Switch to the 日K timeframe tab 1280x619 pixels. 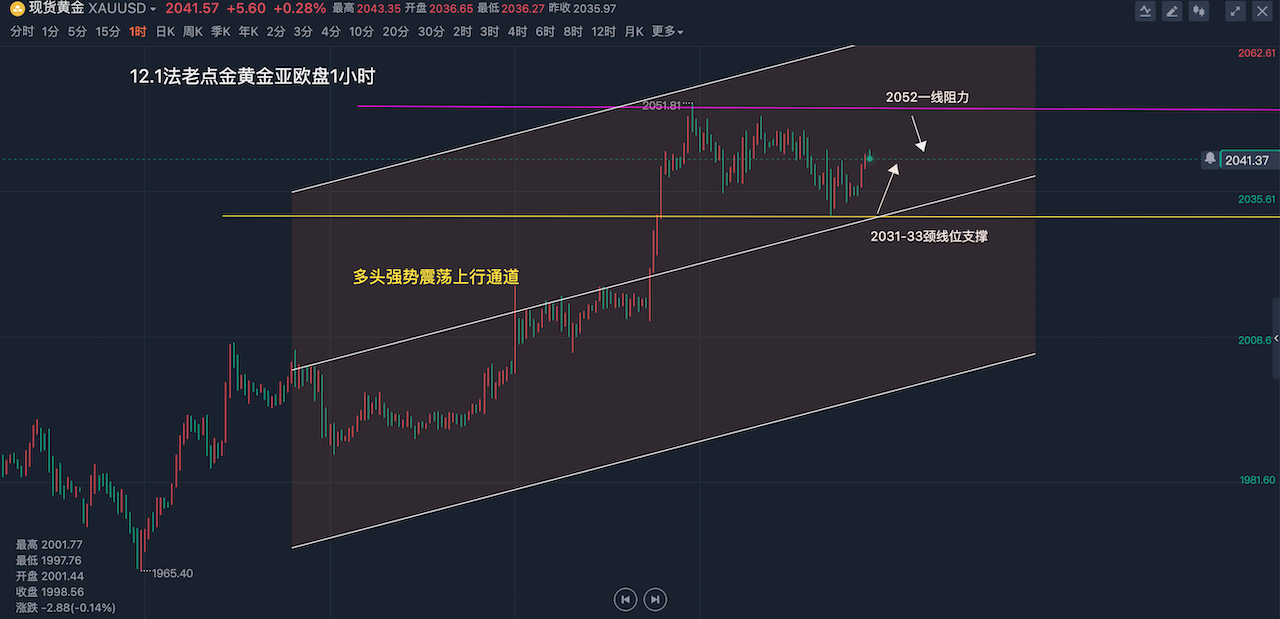(x=165, y=32)
